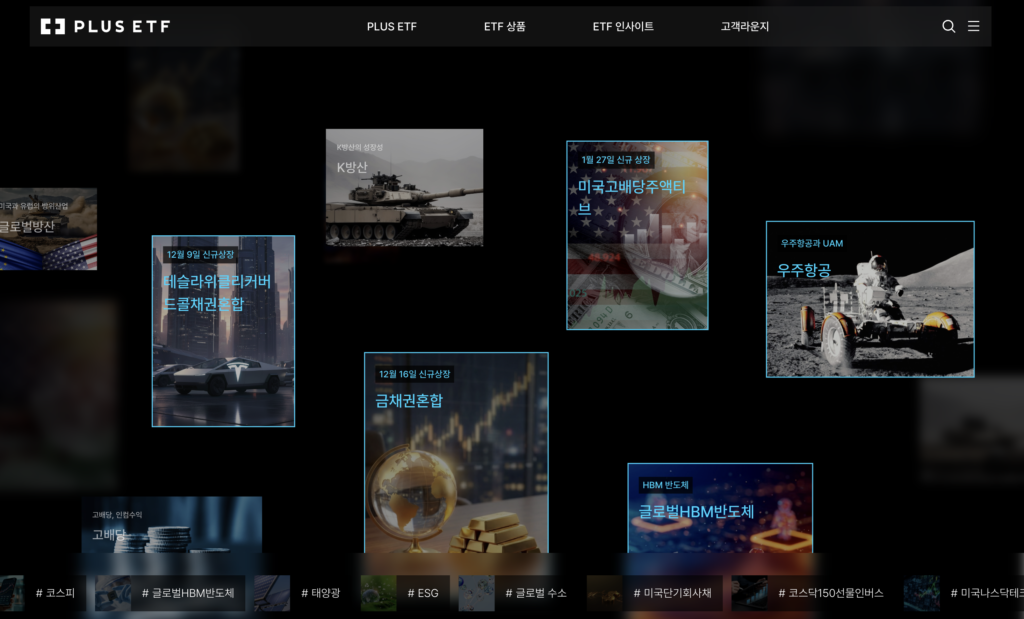Click the search magnifier icon

pos(948,27)
